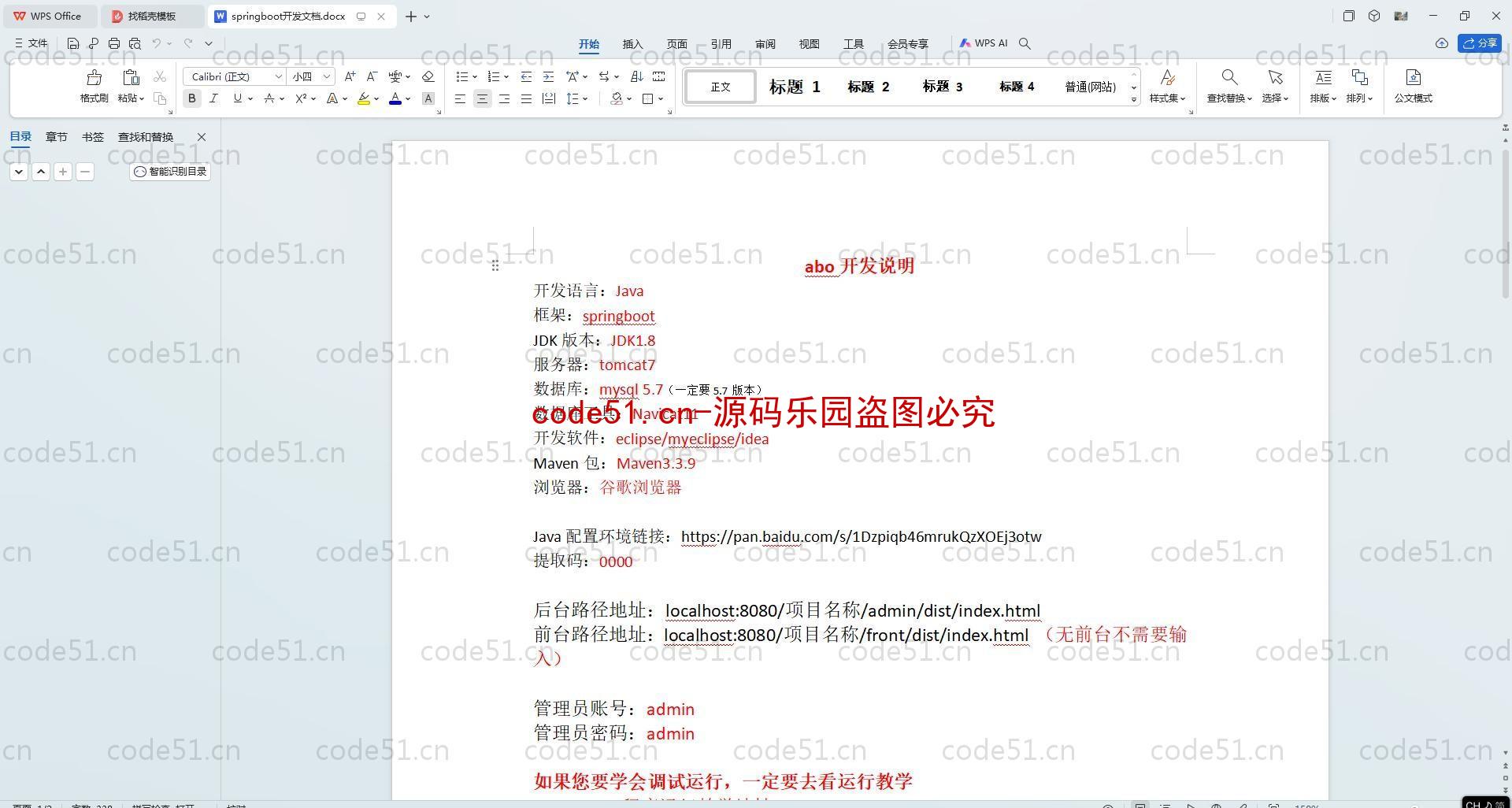This screenshot has height=808, width=1512.
Task: Set Center paragraph alignment
Action: point(482,98)
